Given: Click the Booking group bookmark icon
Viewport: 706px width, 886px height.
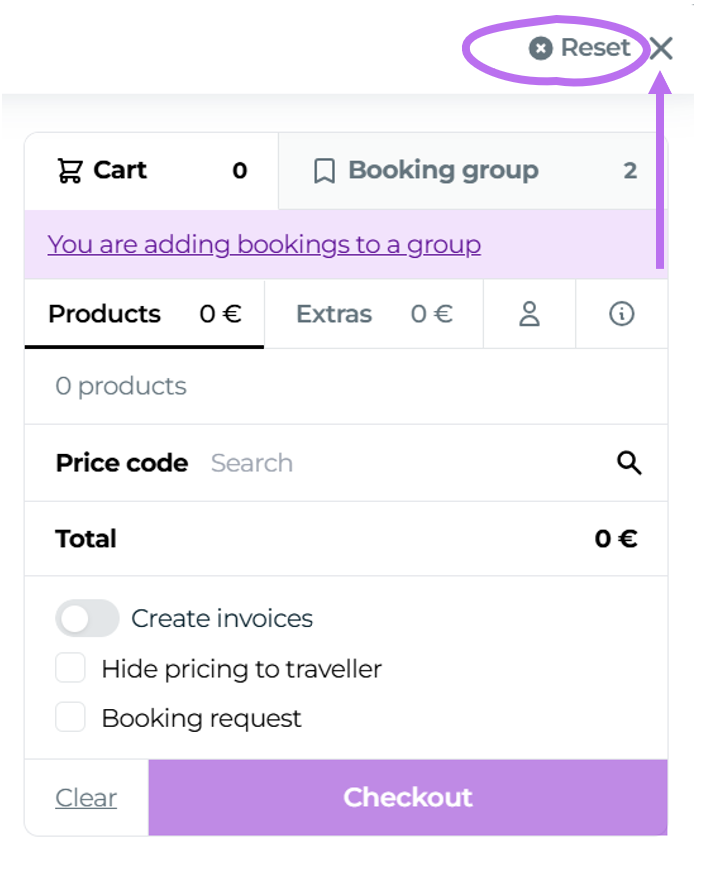Looking at the screenshot, I should pos(324,171).
